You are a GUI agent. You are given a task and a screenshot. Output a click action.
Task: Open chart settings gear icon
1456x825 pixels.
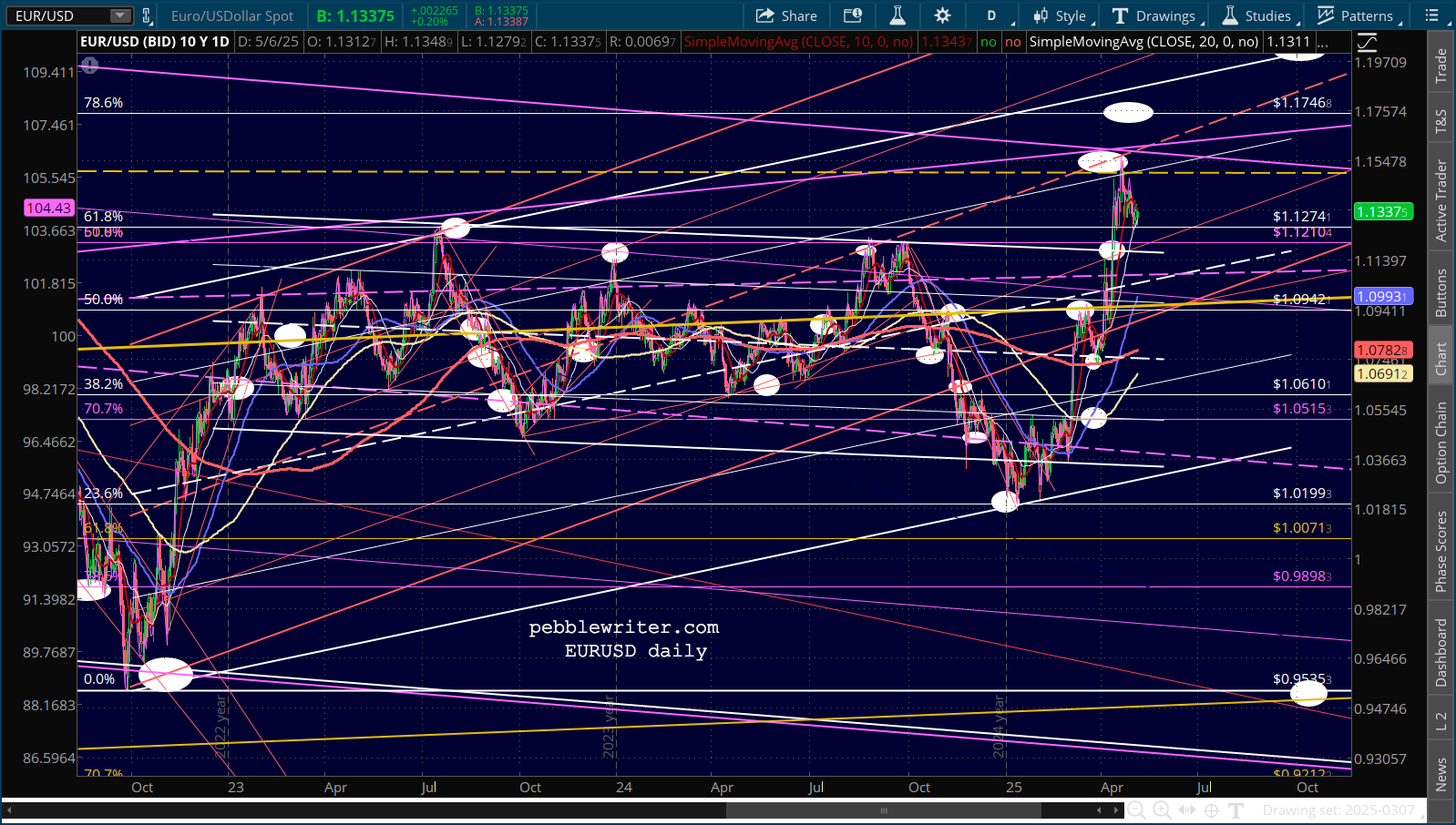pyautogui.click(x=943, y=15)
